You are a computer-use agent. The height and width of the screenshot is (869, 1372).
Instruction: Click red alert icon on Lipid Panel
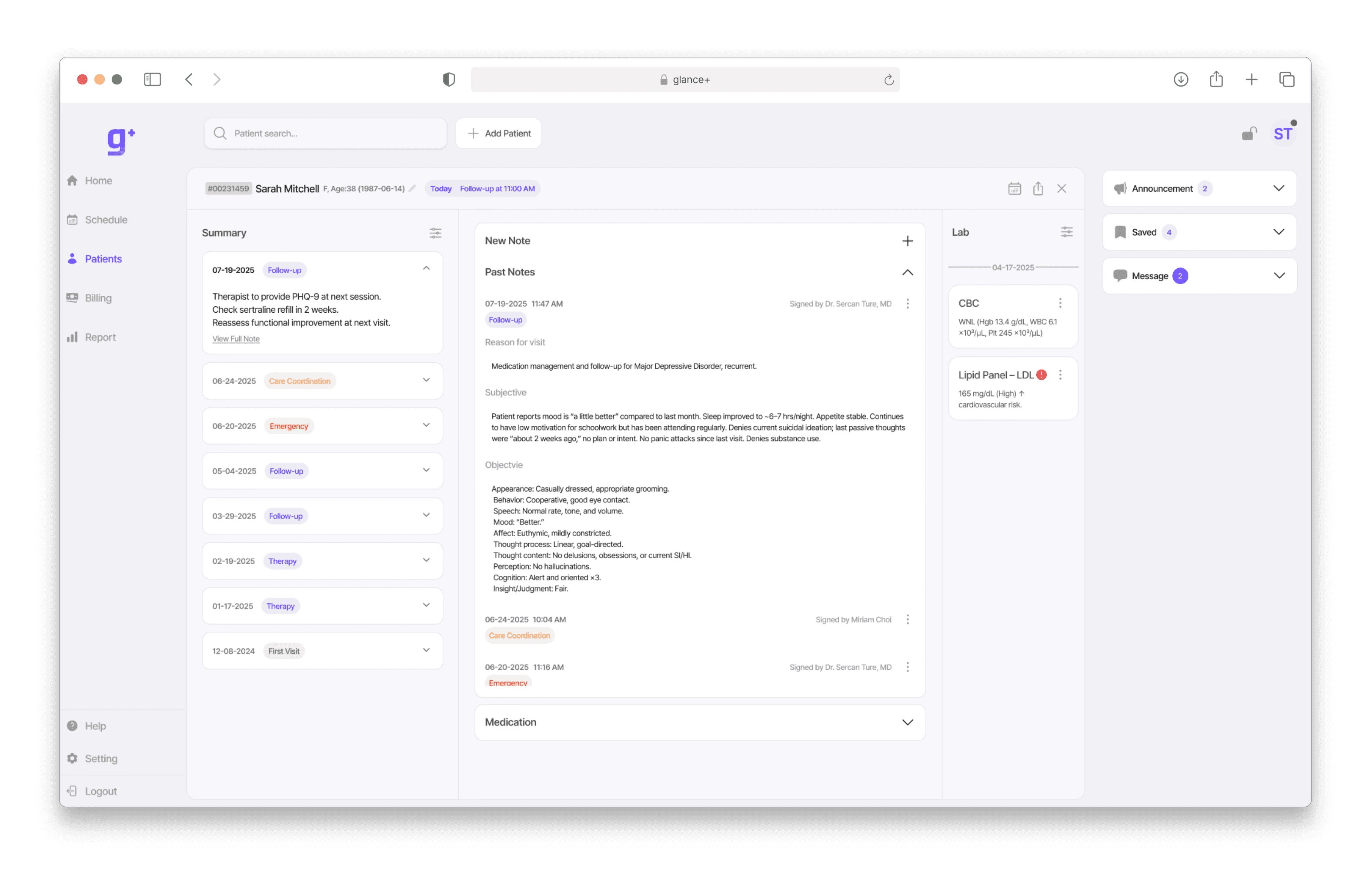click(x=1042, y=375)
